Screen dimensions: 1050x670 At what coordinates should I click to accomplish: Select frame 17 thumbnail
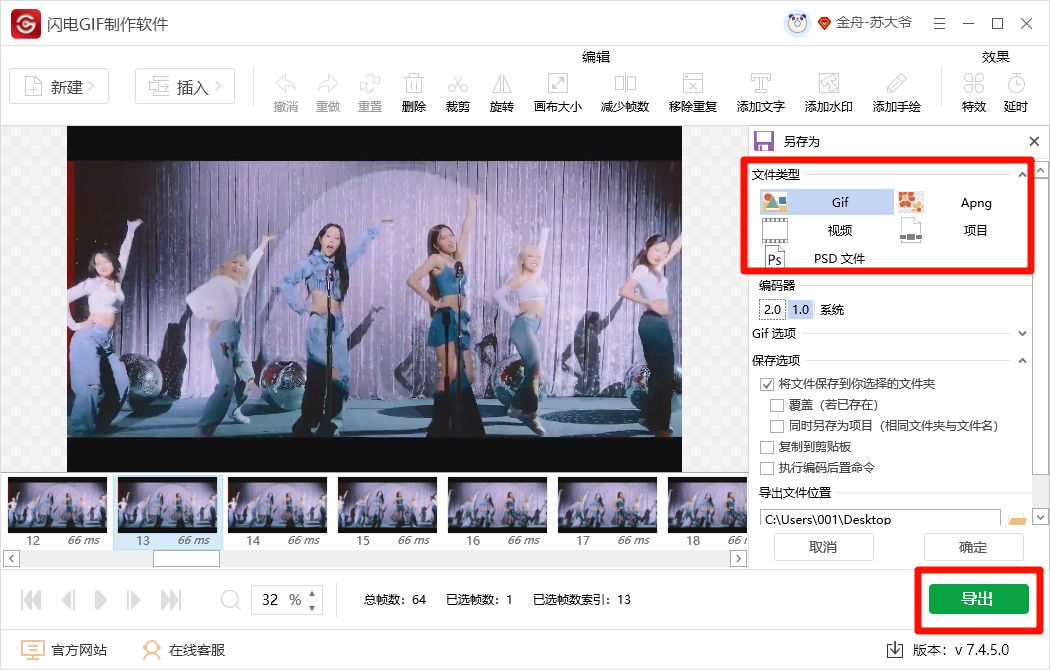pyautogui.click(x=607, y=505)
